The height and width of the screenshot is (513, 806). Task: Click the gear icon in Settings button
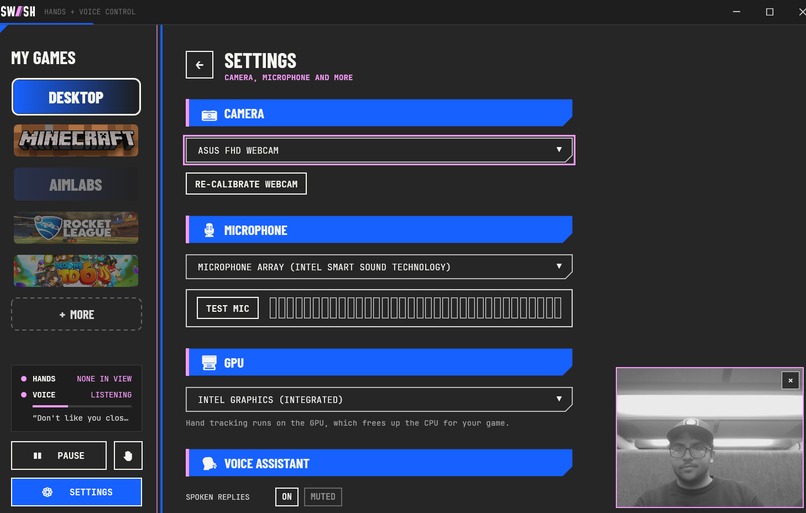click(47, 492)
